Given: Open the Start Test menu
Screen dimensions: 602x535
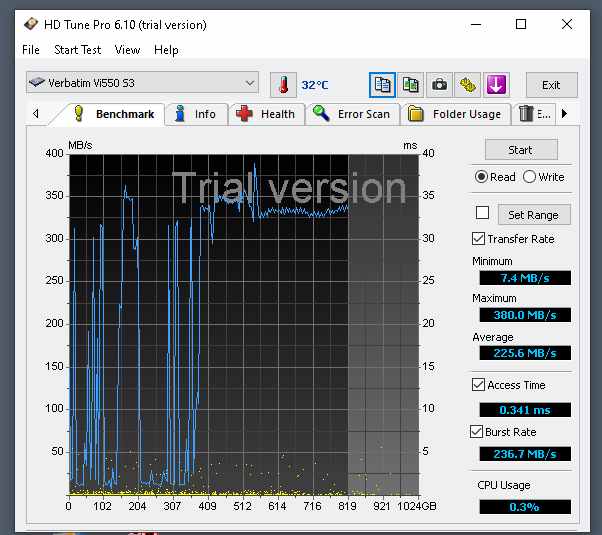Looking at the screenshot, I should coord(77,50).
